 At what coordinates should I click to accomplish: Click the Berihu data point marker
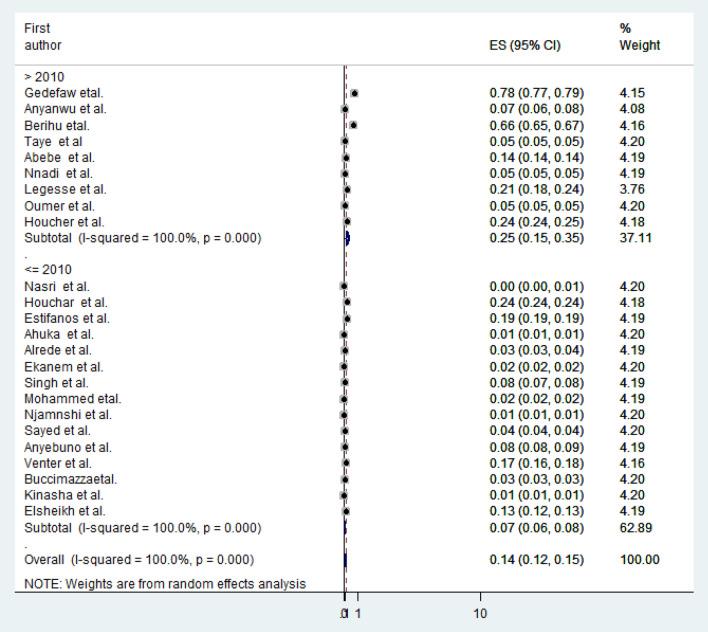point(353,125)
